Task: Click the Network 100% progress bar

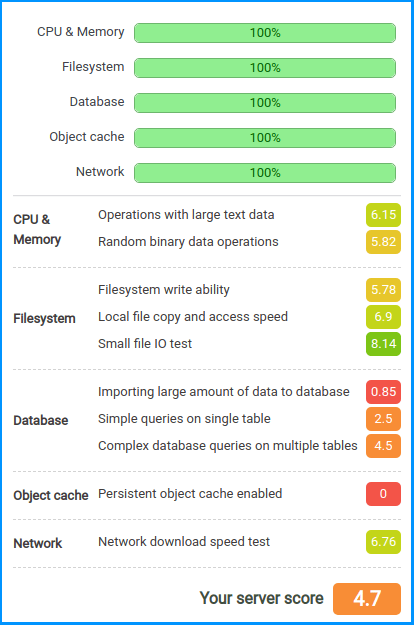Action: coord(265,173)
